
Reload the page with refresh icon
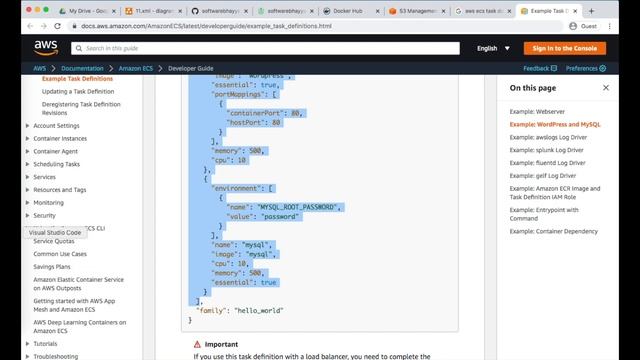tap(58, 26)
